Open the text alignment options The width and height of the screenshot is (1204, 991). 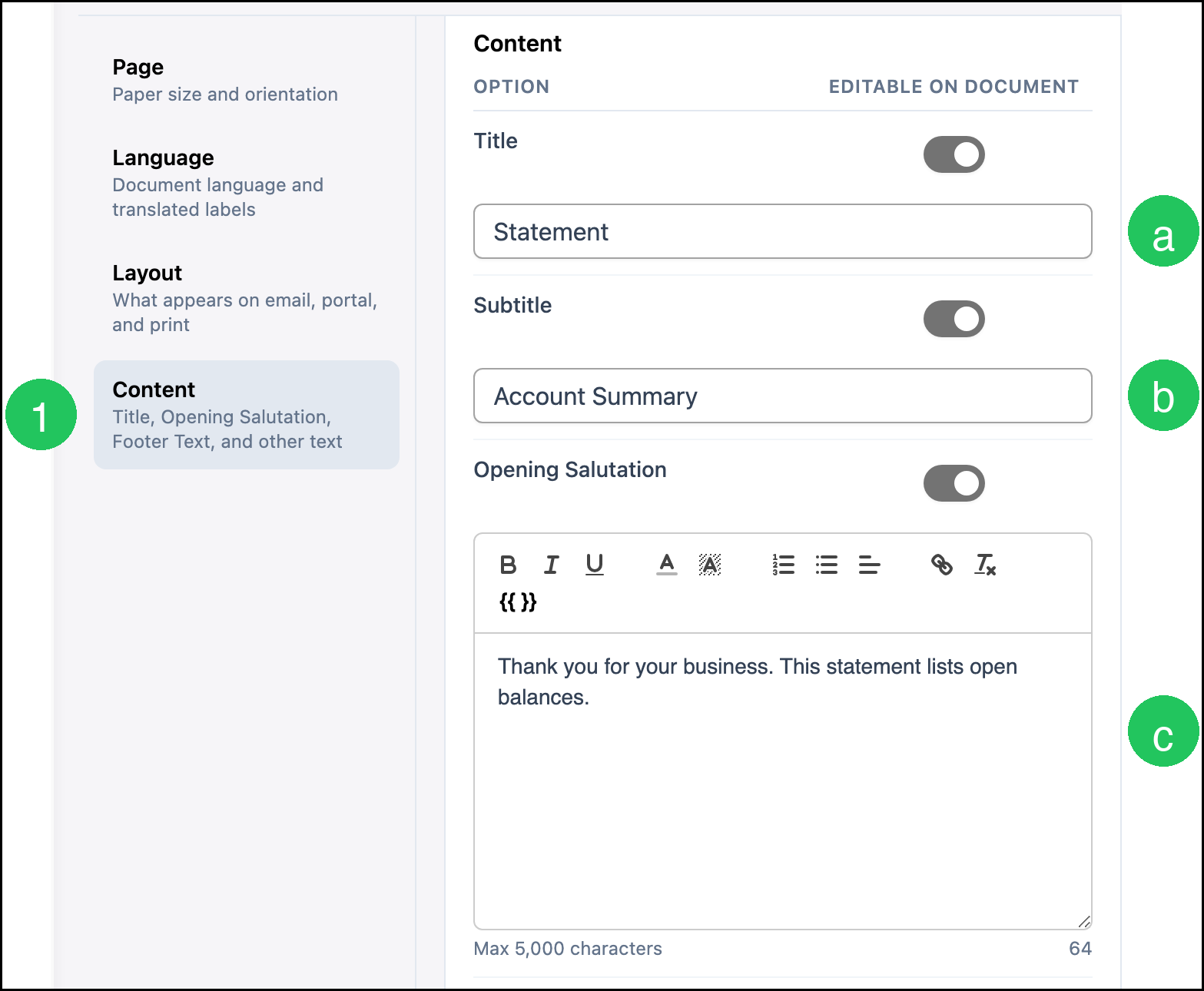(x=869, y=565)
